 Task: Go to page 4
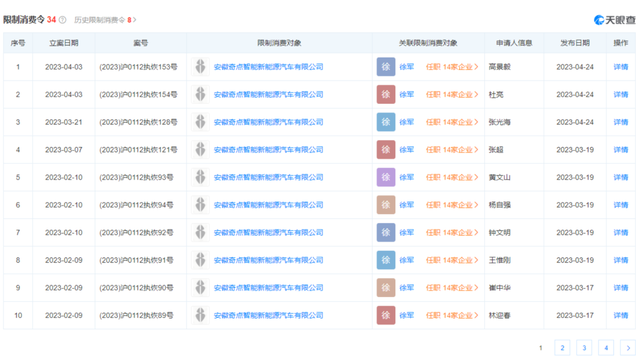click(x=606, y=348)
